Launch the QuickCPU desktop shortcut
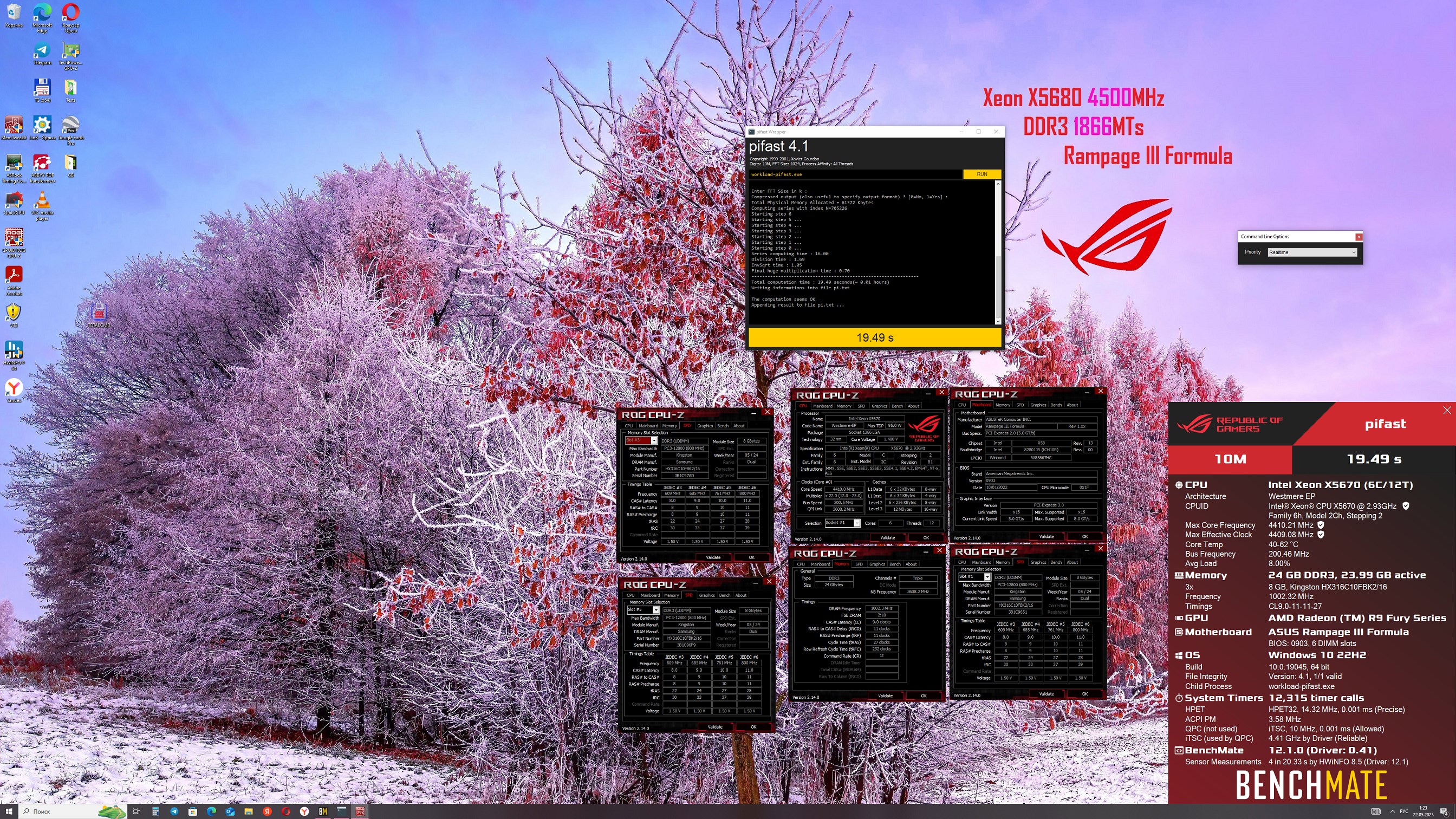This screenshot has width=1456, height=819. (14, 203)
